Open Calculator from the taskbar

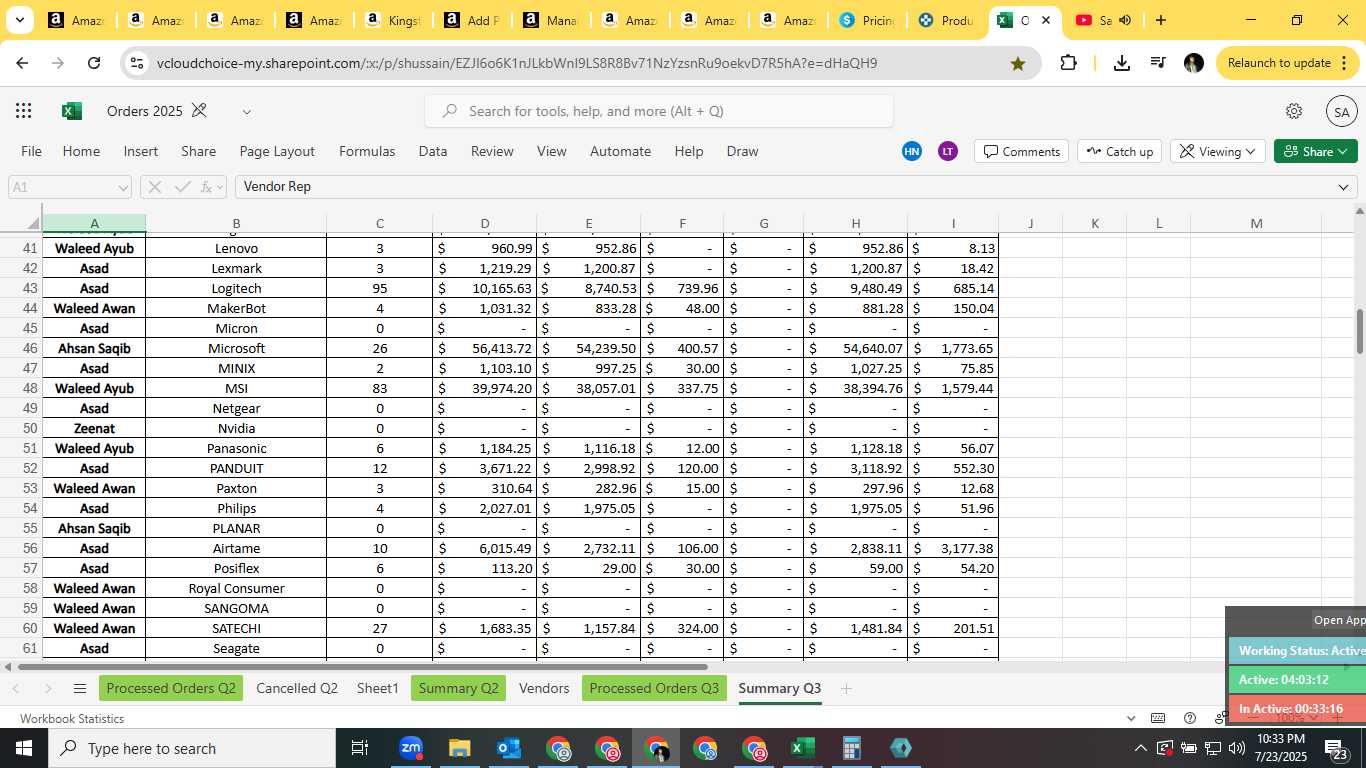852,748
